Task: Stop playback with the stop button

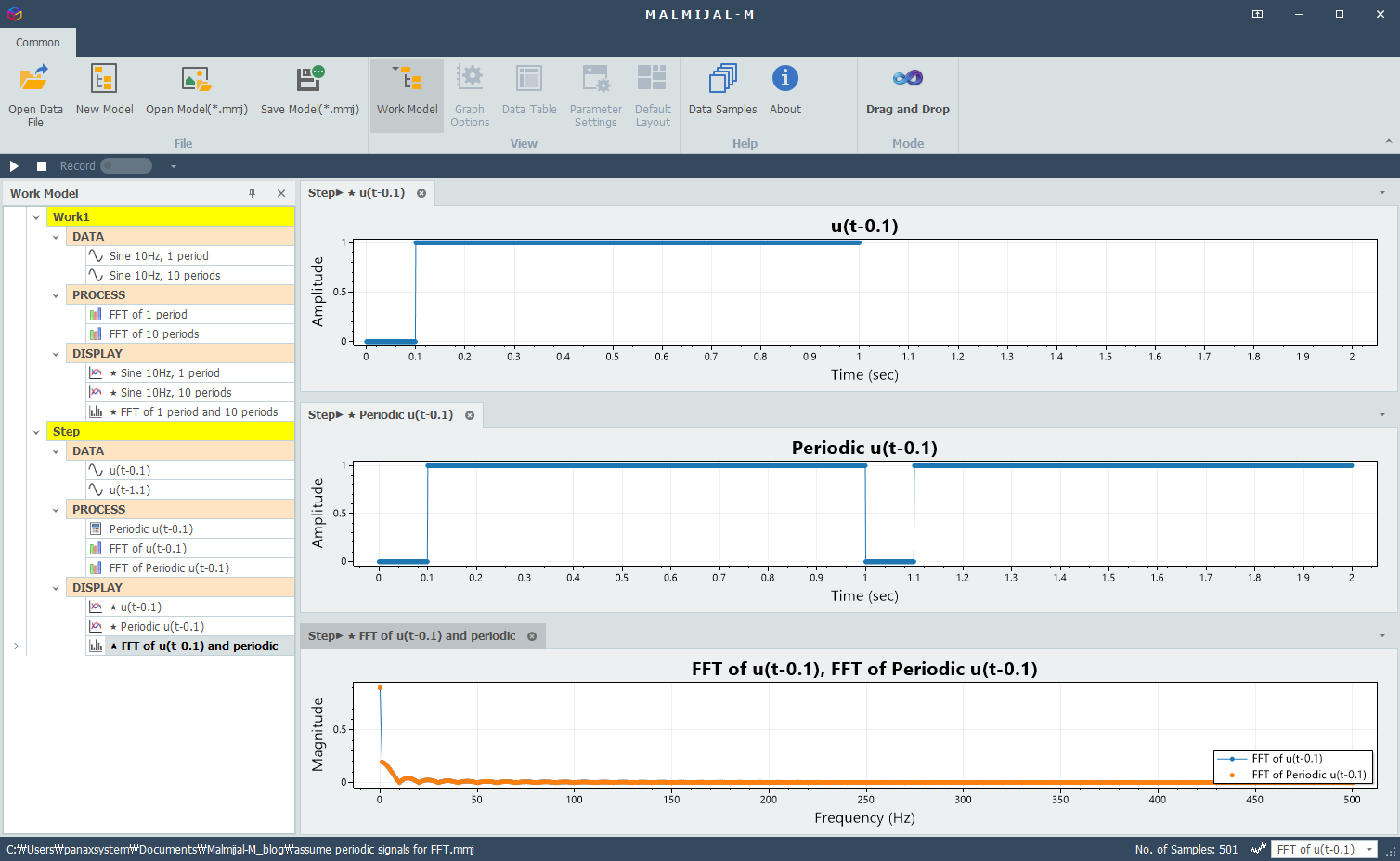Action: 42,166
